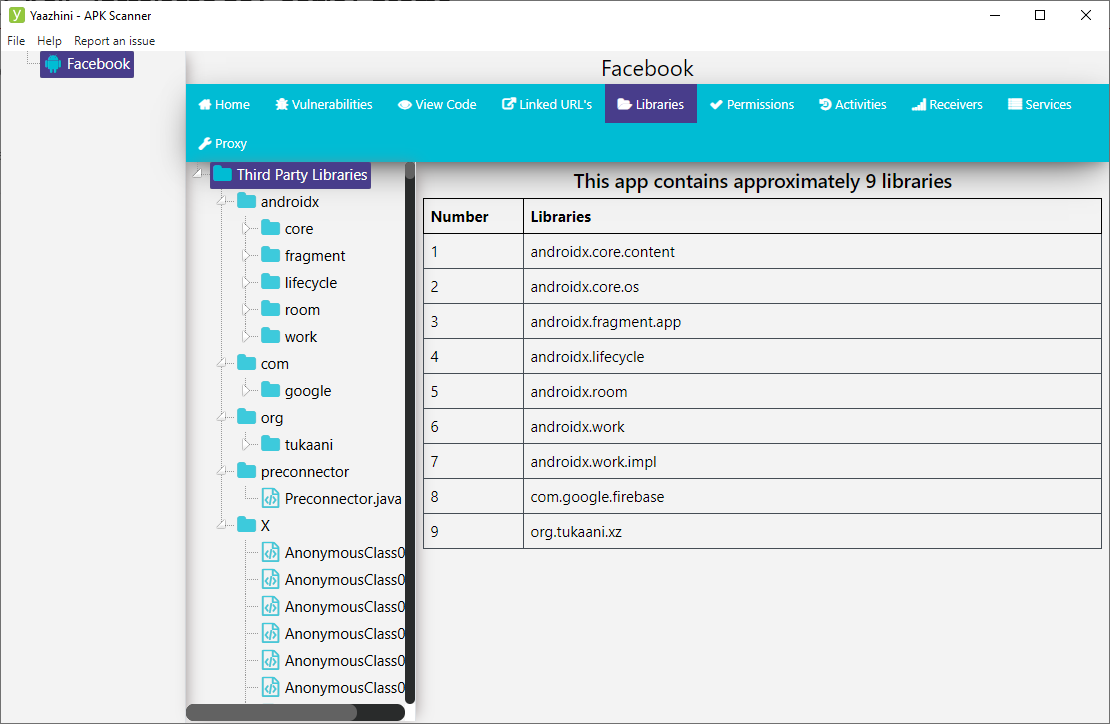
Task: Expand the work folder node
Action: (246, 336)
